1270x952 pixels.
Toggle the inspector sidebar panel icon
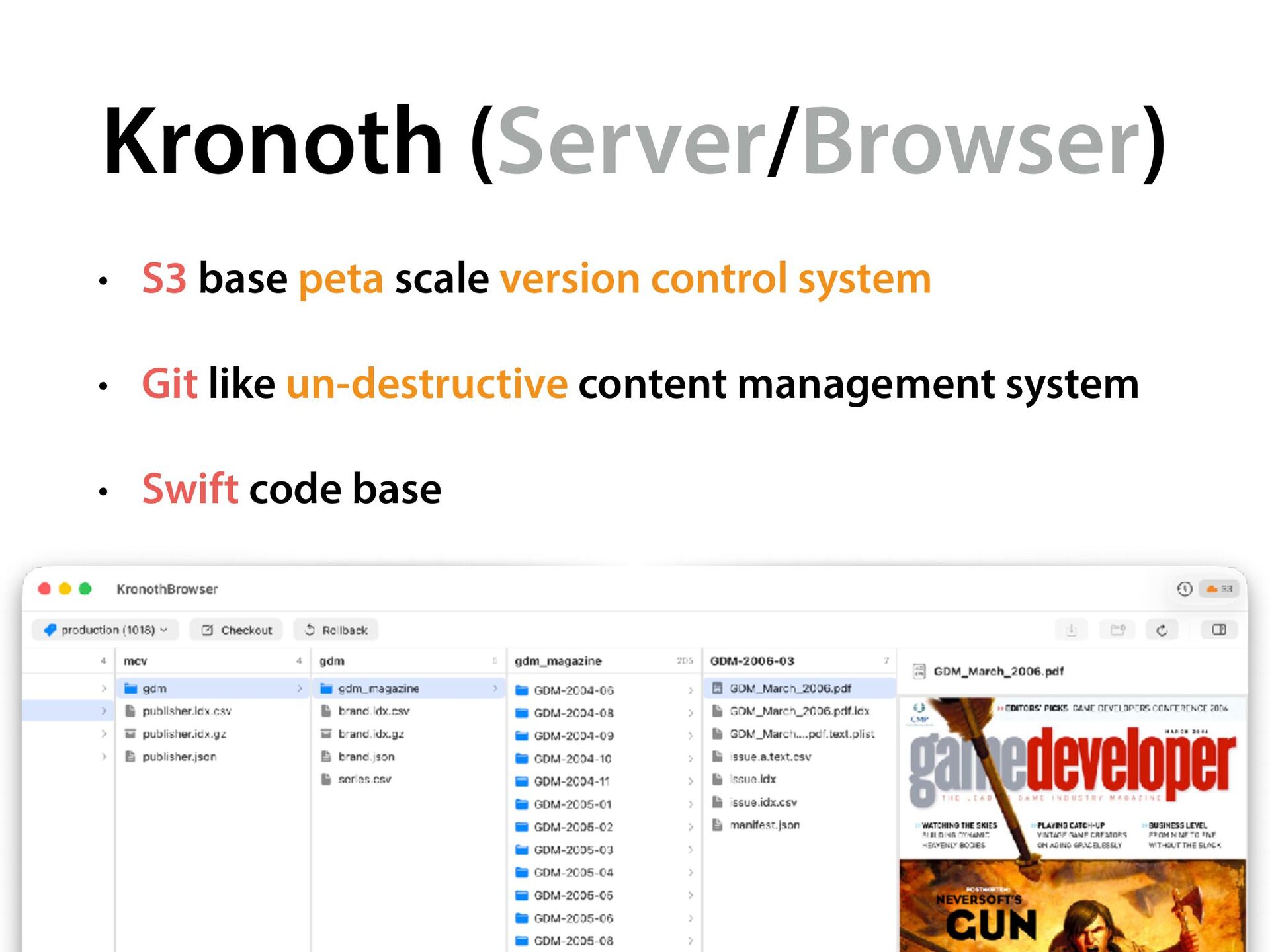1218,630
